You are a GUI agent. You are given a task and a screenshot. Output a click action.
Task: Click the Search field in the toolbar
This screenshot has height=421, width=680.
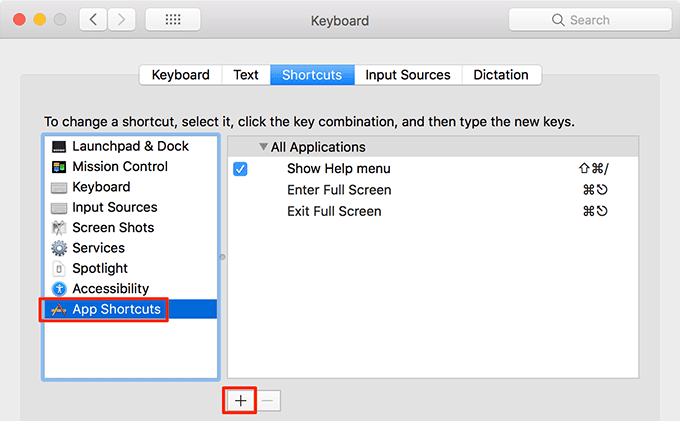(588, 20)
